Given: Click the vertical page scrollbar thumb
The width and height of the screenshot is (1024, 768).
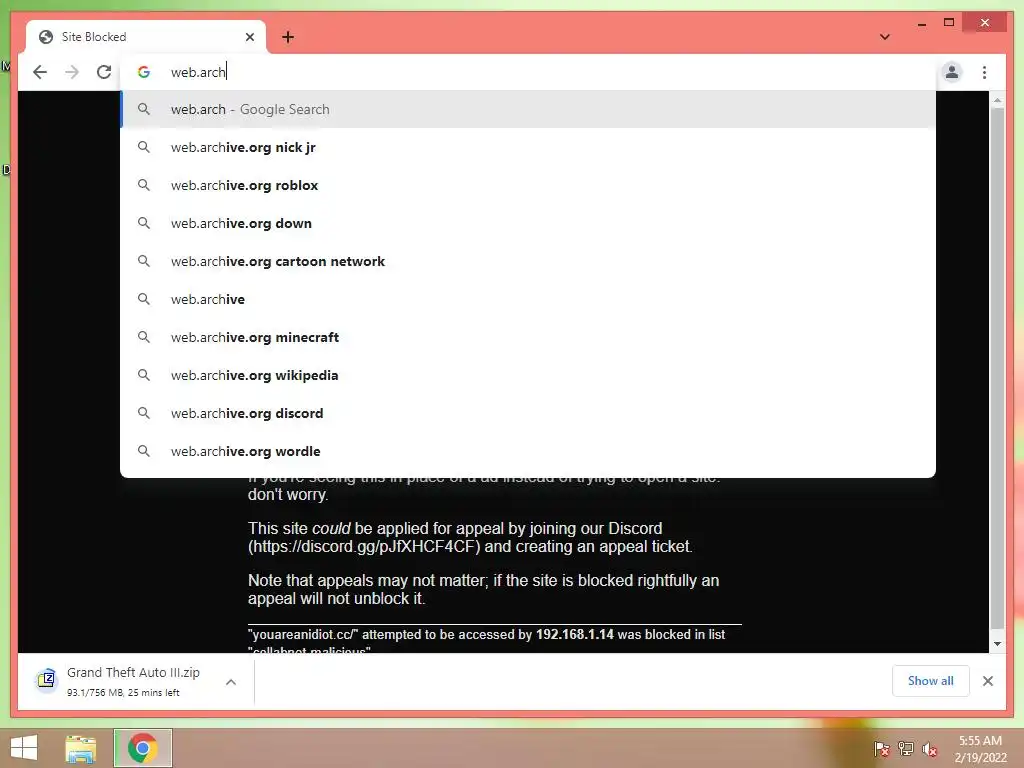Looking at the screenshot, I should pos(997,369).
